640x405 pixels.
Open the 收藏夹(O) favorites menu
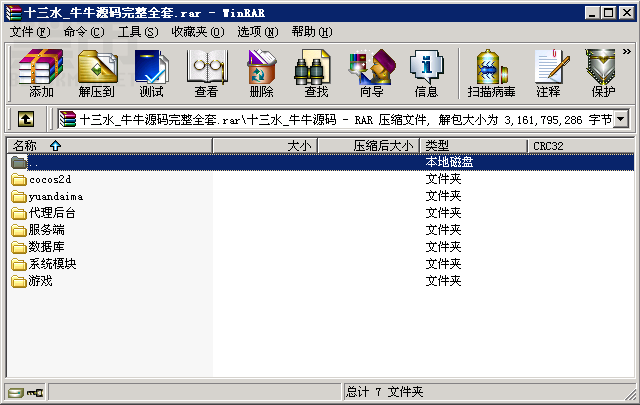[198, 32]
